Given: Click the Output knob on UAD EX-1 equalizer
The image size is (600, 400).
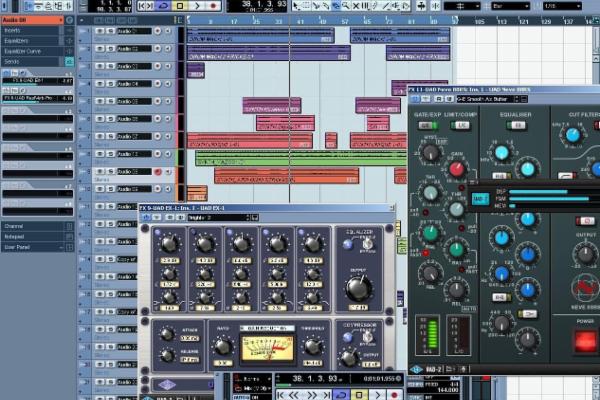Looking at the screenshot, I should pos(358,288).
